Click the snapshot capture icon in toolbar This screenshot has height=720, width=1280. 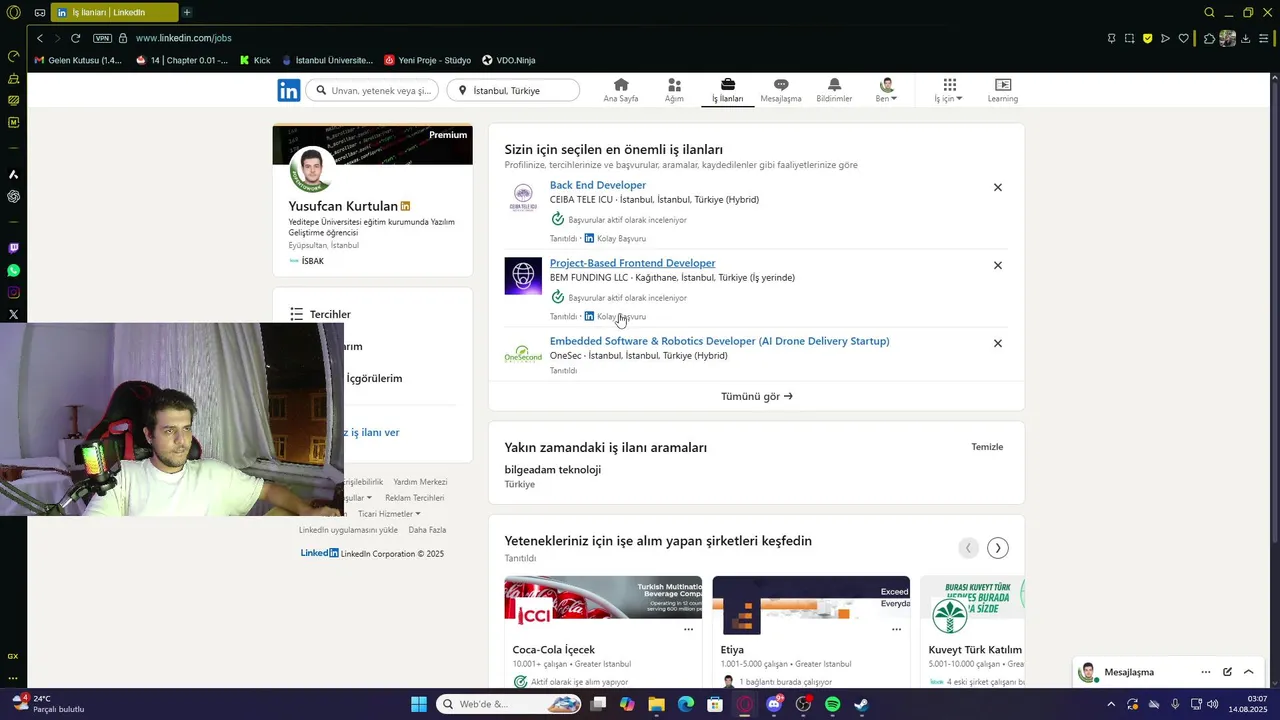tap(1129, 38)
